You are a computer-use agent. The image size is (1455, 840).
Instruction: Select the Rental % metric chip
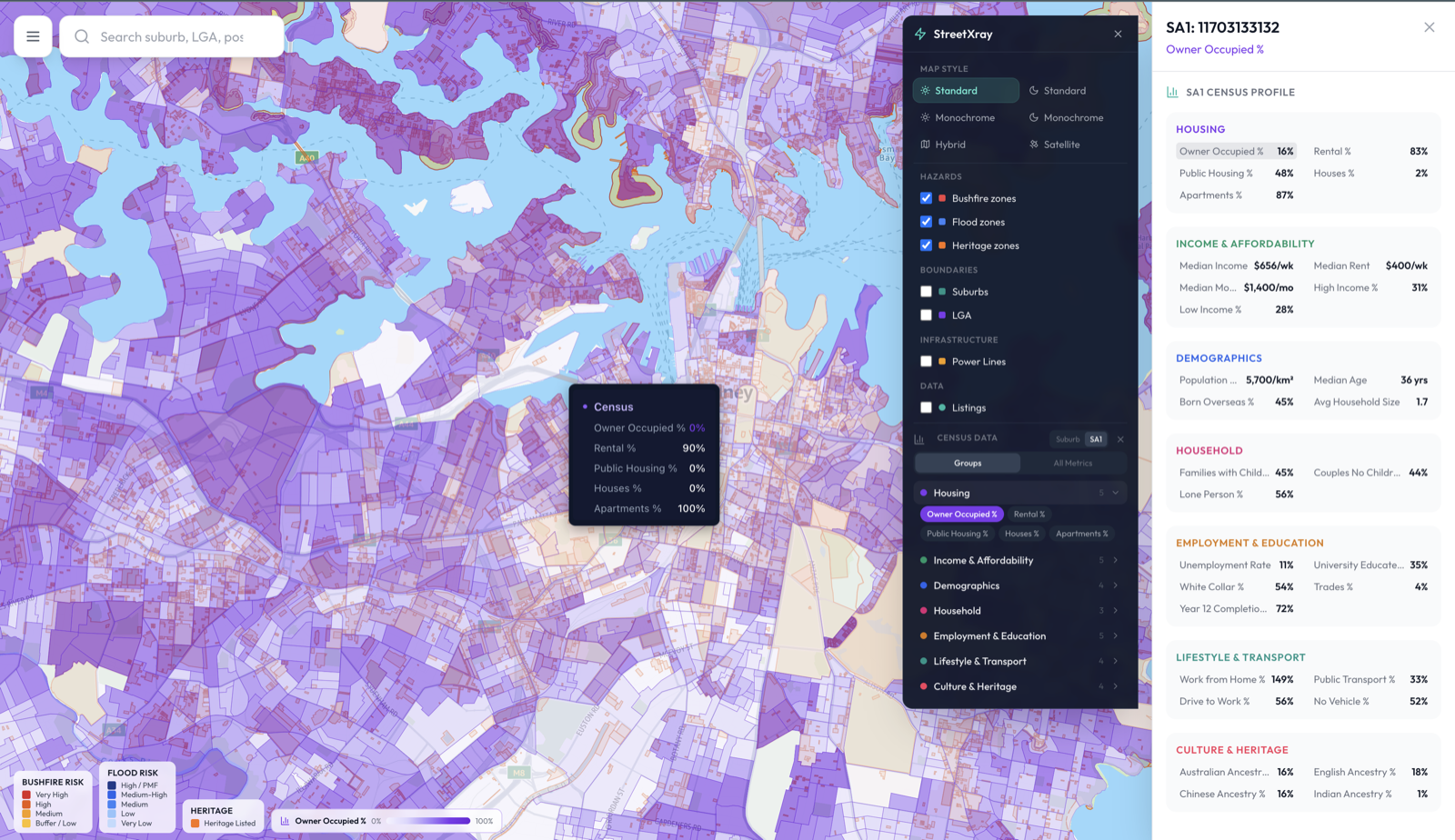(x=1029, y=514)
